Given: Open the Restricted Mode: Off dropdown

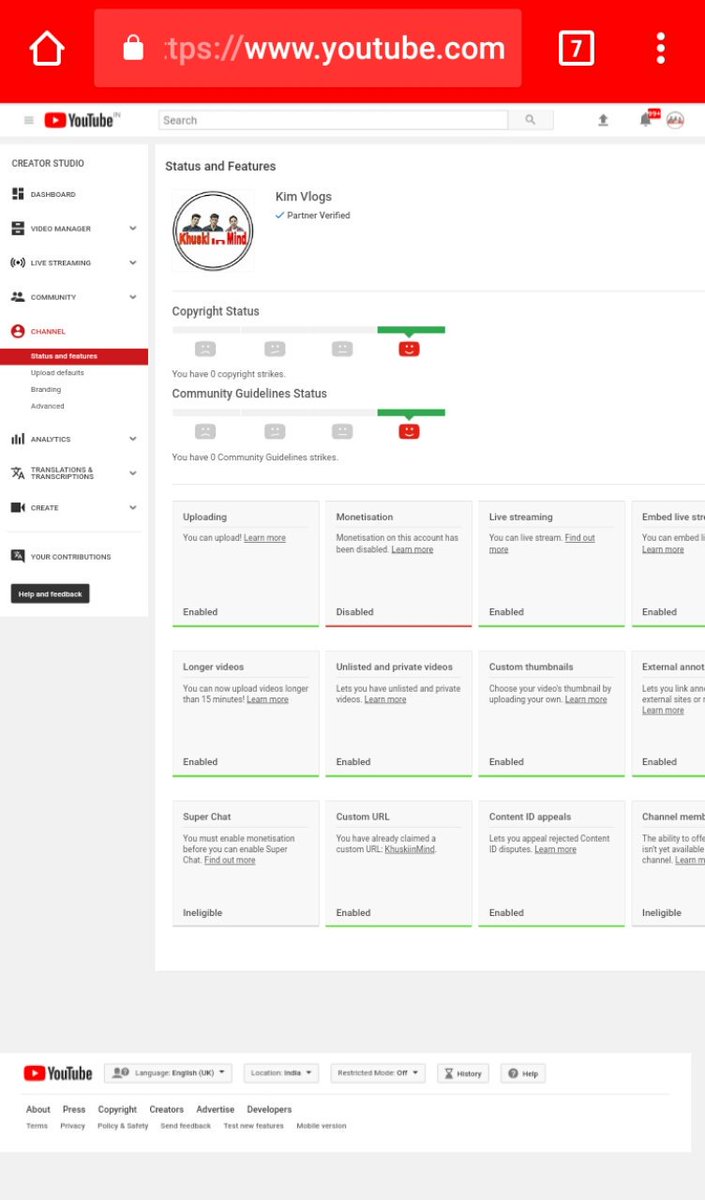Looking at the screenshot, I should coord(378,1073).
